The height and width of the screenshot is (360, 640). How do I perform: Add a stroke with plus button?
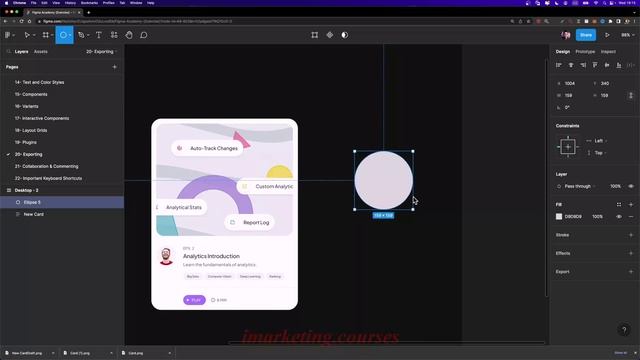(631, 235)
